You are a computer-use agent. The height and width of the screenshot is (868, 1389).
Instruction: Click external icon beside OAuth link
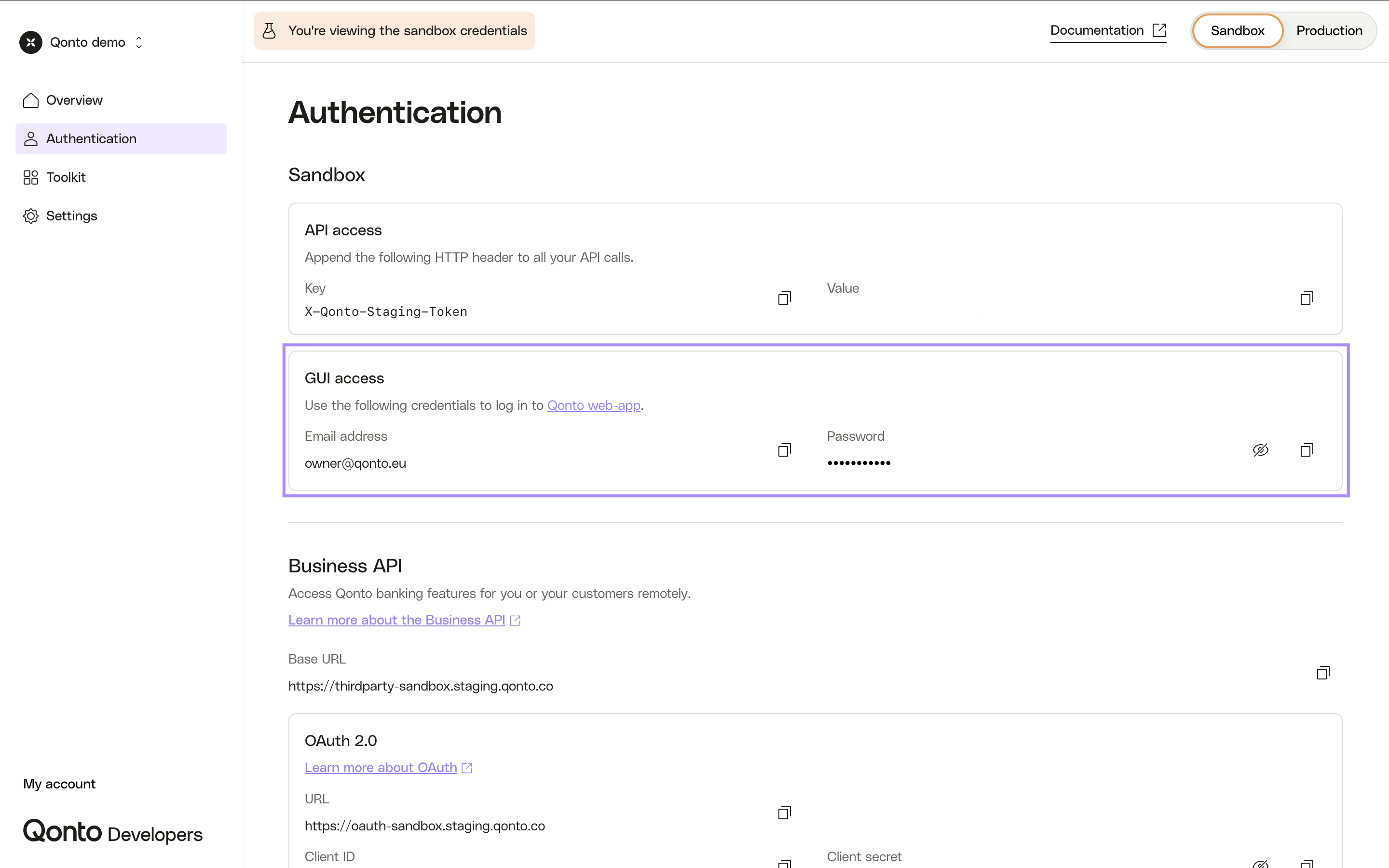tap(467, 768)
